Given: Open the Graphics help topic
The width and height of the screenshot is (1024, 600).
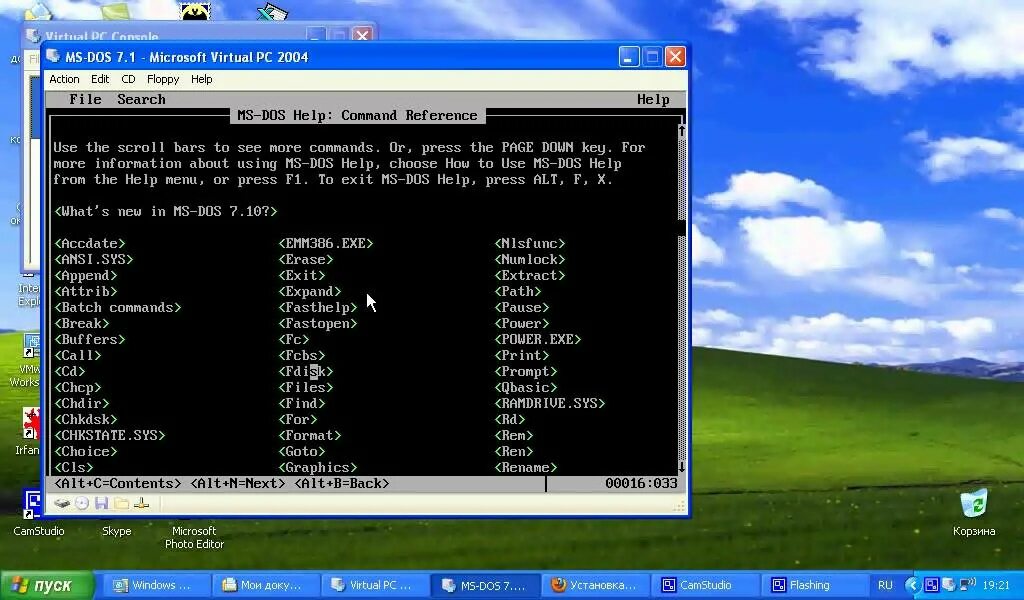Looking at the screenshot, I should point(317,467).
